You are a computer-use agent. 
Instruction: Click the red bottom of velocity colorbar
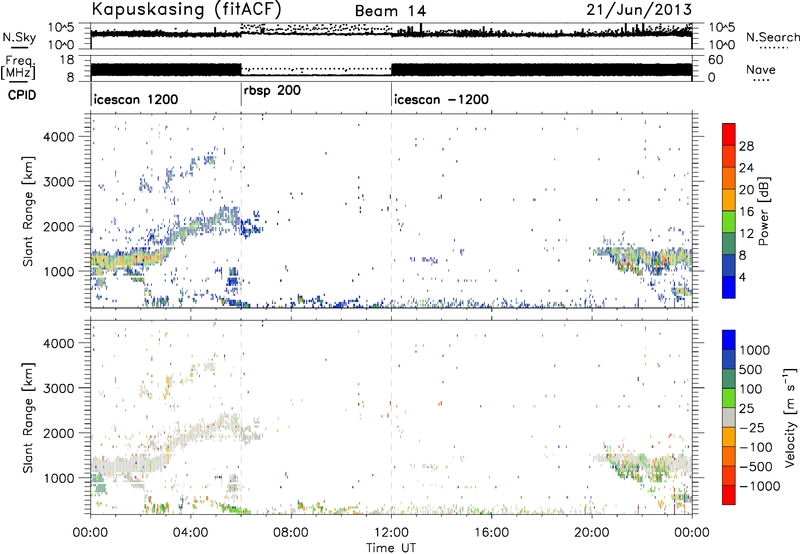pyautogui.click(x=729, y=495)
